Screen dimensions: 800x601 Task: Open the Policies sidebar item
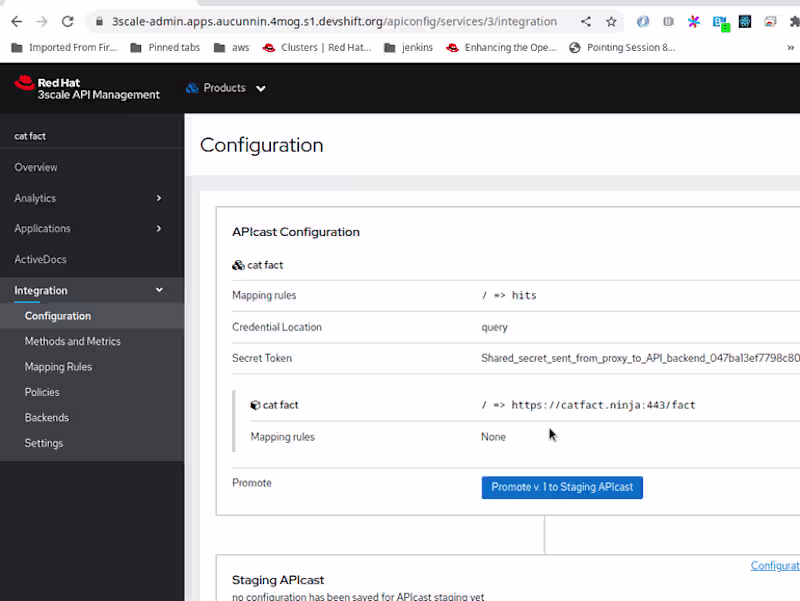(x=42, y=392)
